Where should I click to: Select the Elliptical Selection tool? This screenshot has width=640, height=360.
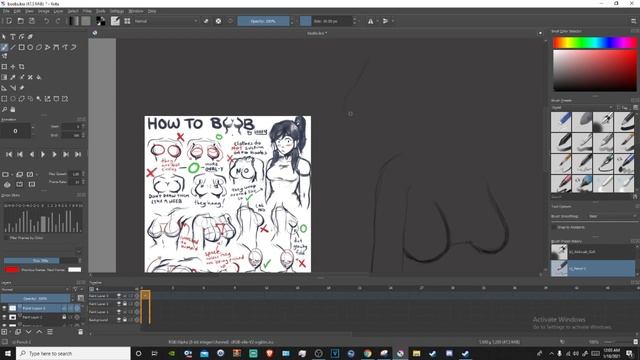click(x=13, y=99)
